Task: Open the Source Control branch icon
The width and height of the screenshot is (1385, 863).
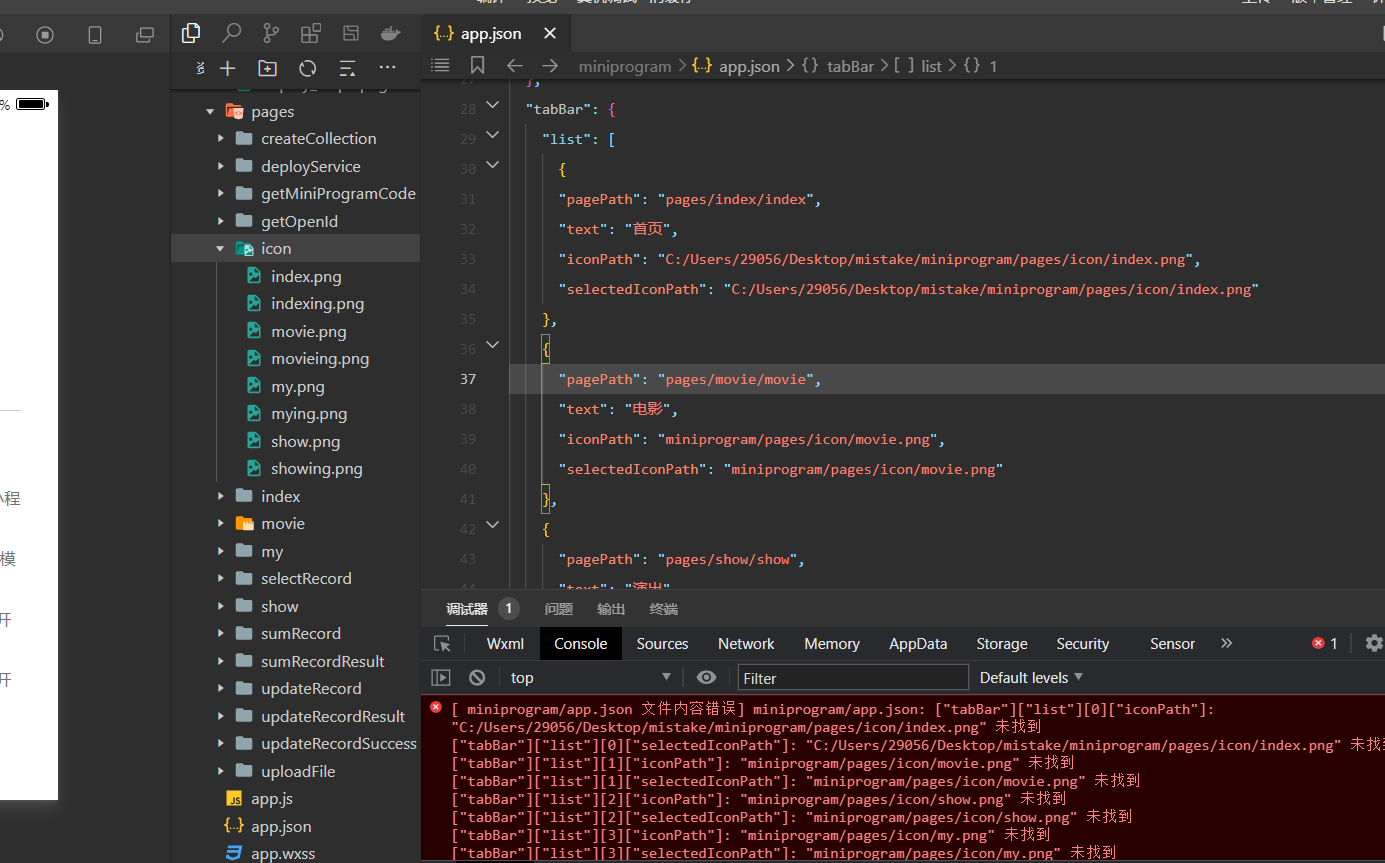Action: [271, 34]
